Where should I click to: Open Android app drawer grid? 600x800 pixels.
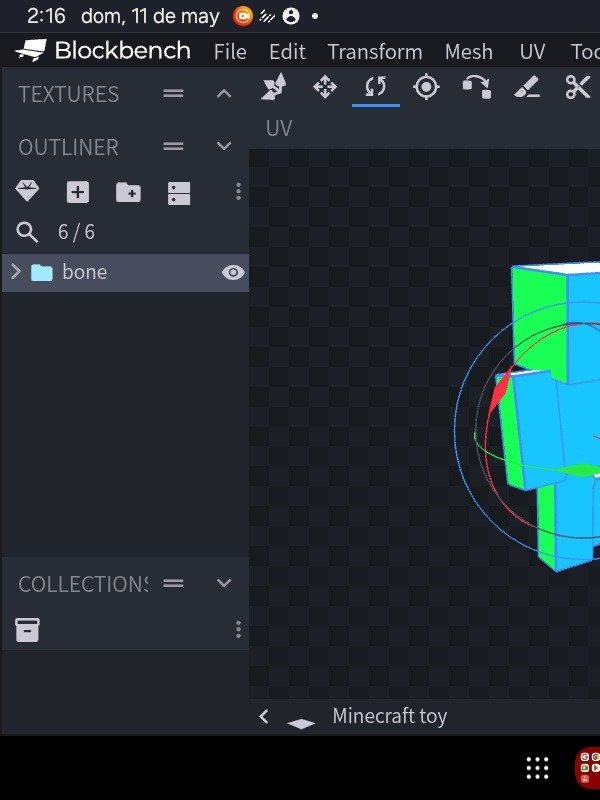[x=537, y=768]
